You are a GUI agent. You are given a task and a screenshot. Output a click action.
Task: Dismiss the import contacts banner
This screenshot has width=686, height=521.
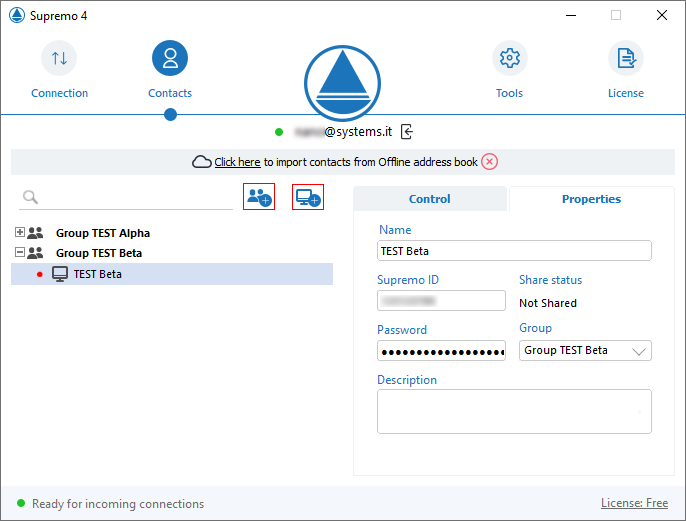(490, 162)
